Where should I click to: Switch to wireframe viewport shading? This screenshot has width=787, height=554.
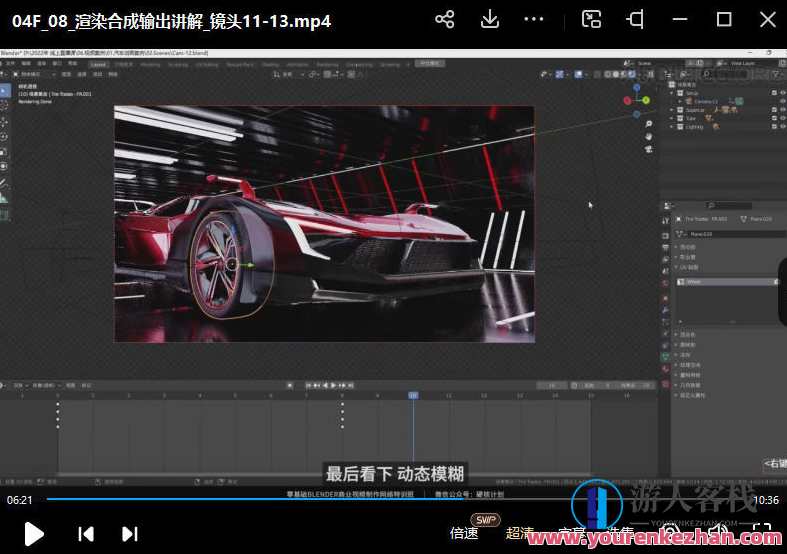coord(608,74)
